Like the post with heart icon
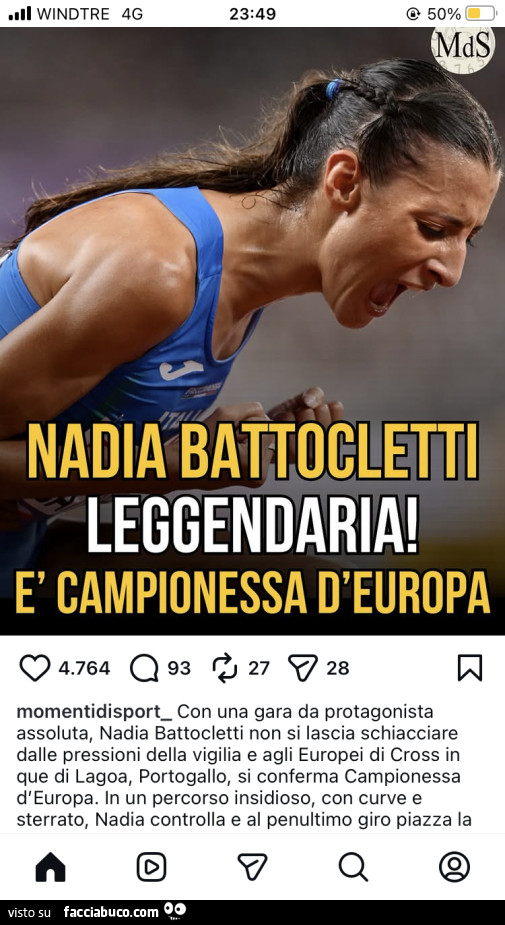This screenshot has height=925, width=505. tap(35, 668)
